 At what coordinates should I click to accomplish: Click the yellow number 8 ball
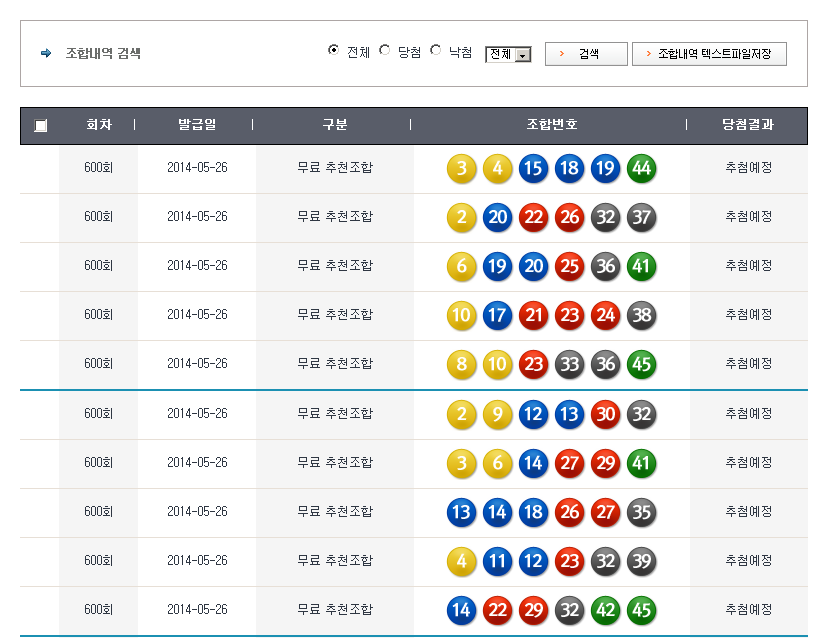point(461,364)
